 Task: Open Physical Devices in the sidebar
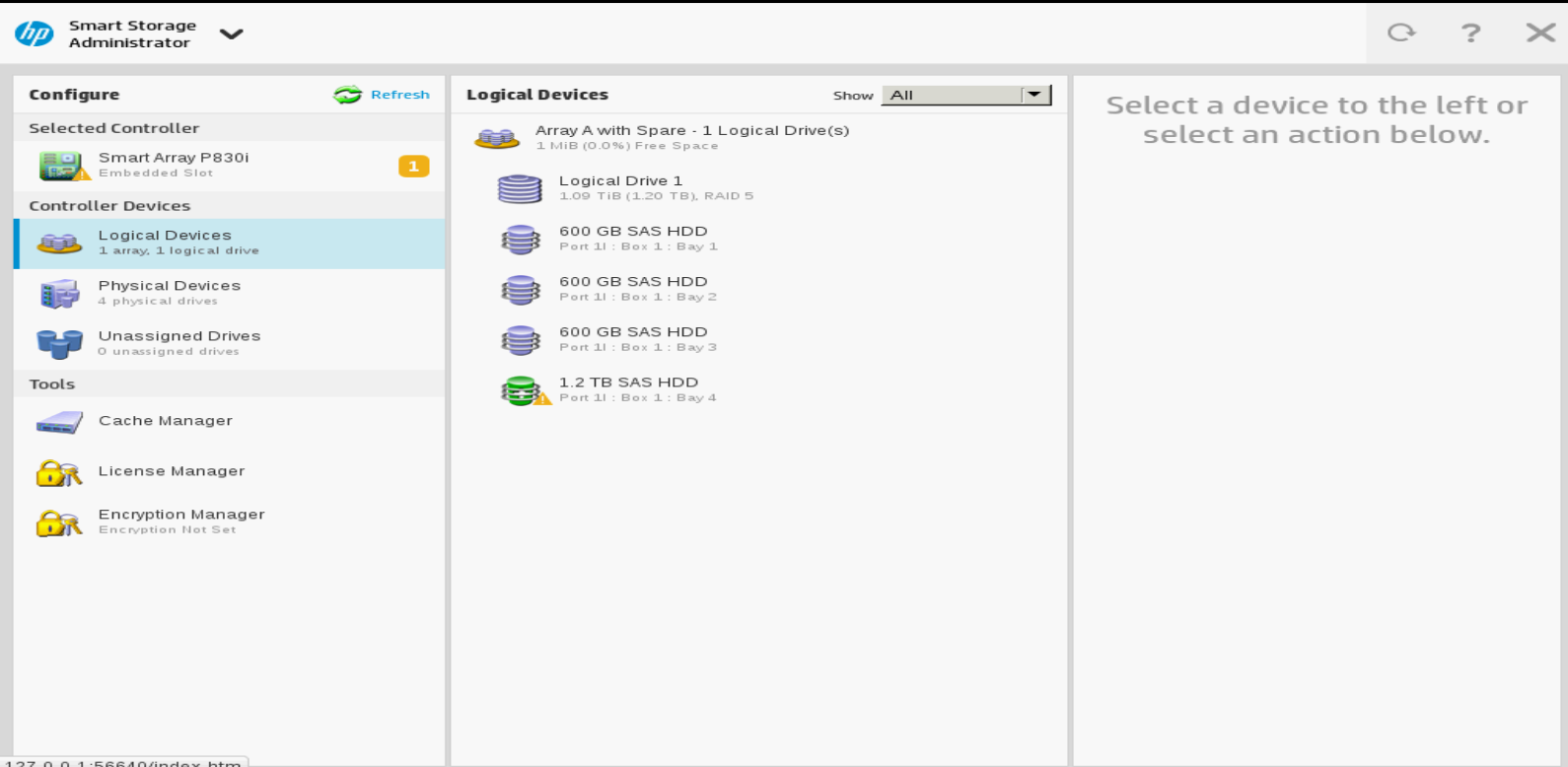pyautogui.click(x=230, y=294)
